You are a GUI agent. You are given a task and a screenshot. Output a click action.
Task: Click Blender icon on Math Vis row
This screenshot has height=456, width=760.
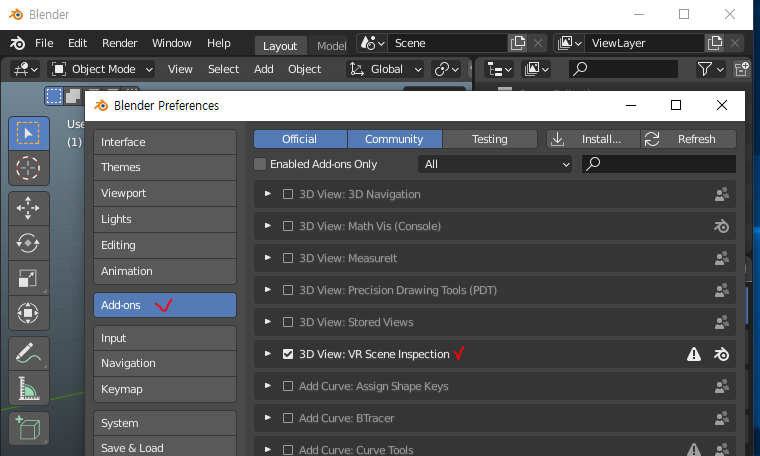point(721,226)
